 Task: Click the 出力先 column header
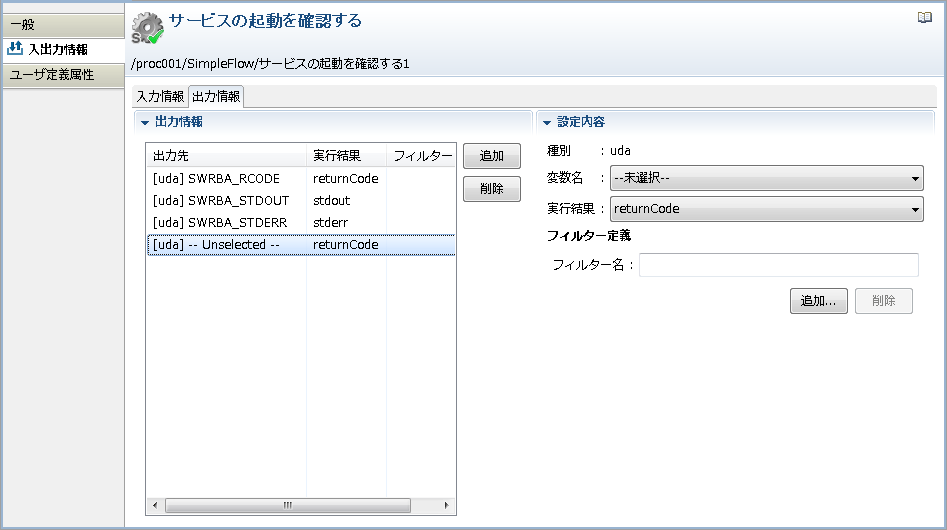[x=226, y=156]
